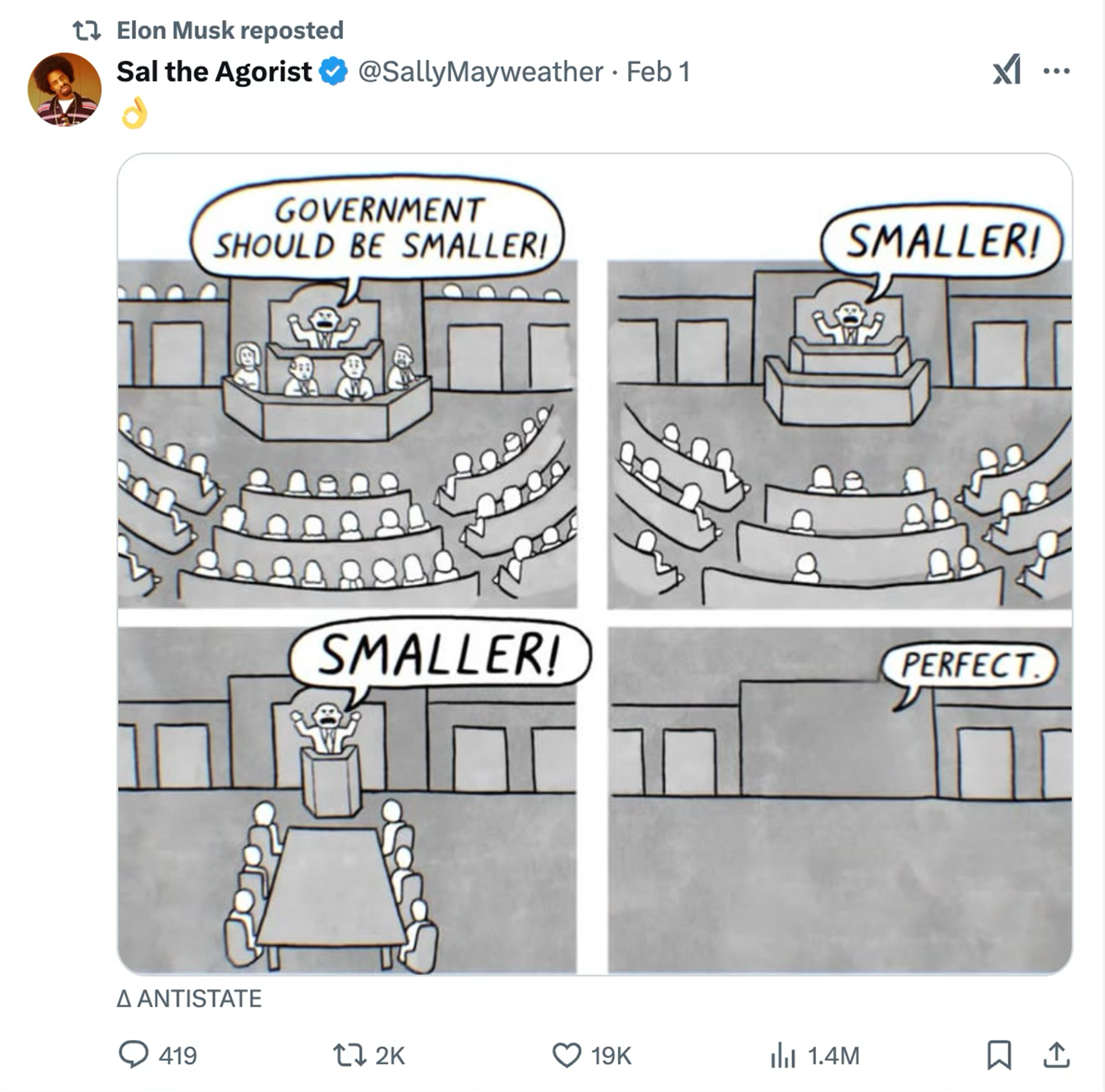Click the small repost arrows beside Elon Musk
The height and width of the screenshot is (1092, 1105).
(x=87, y=30)
